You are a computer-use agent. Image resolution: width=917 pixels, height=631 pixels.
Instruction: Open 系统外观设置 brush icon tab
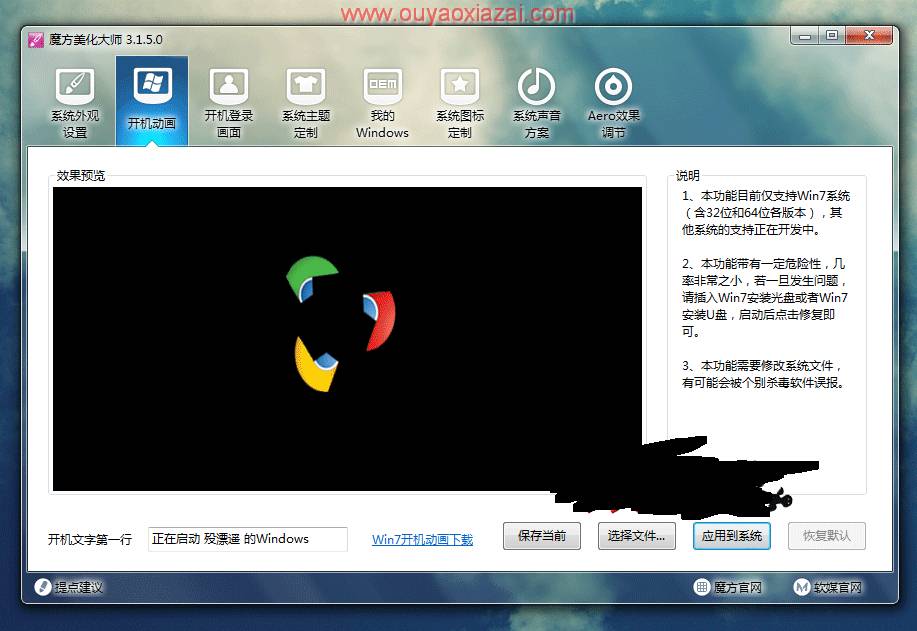click(75, 102)
